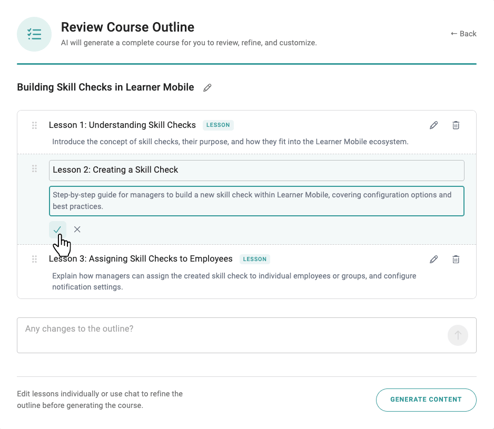Edit Lesson 3 with pencil icon
This screenshot has width=494, height=429.
434,259
